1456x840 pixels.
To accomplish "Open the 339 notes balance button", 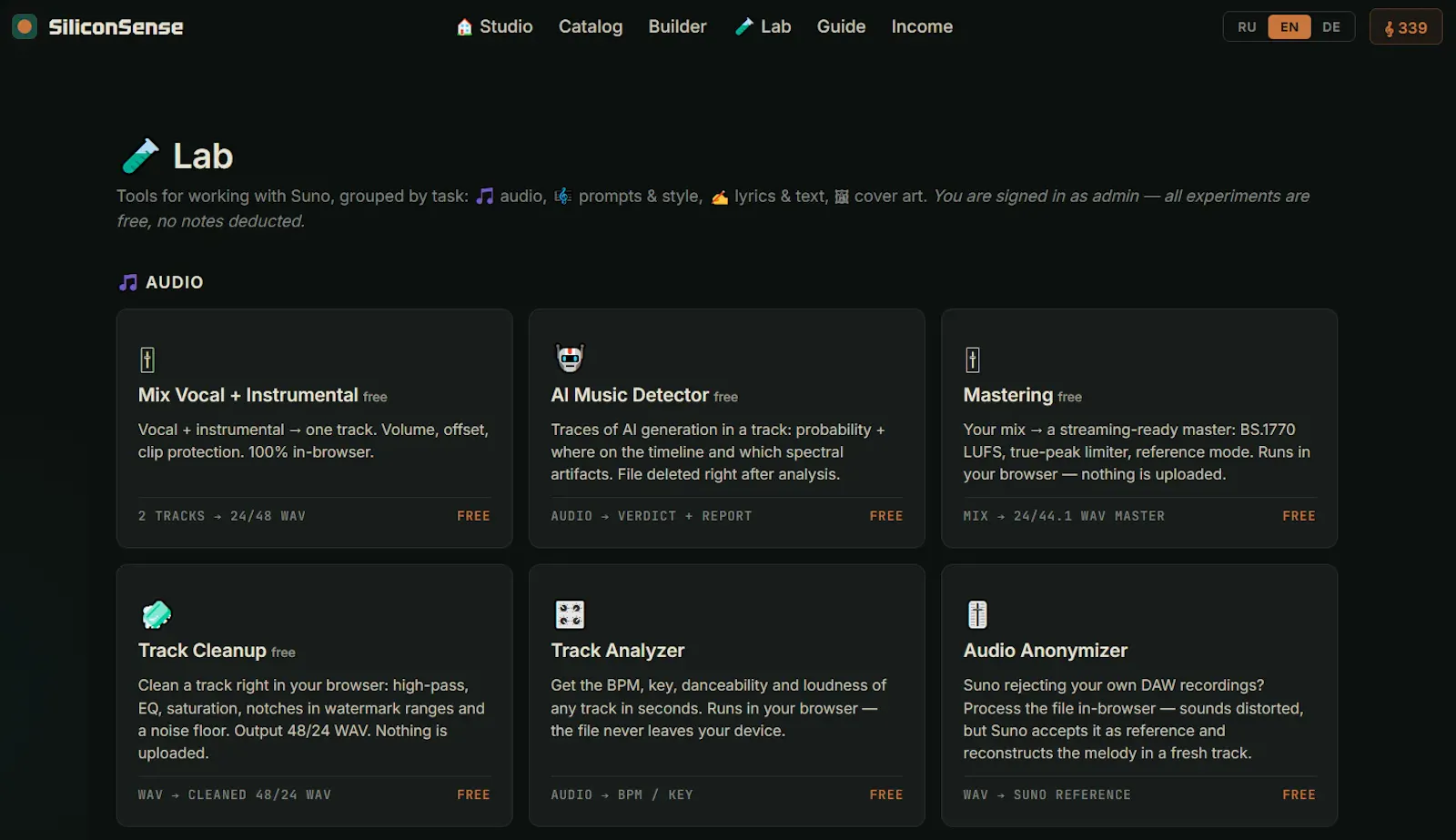I will (1406, 27).
